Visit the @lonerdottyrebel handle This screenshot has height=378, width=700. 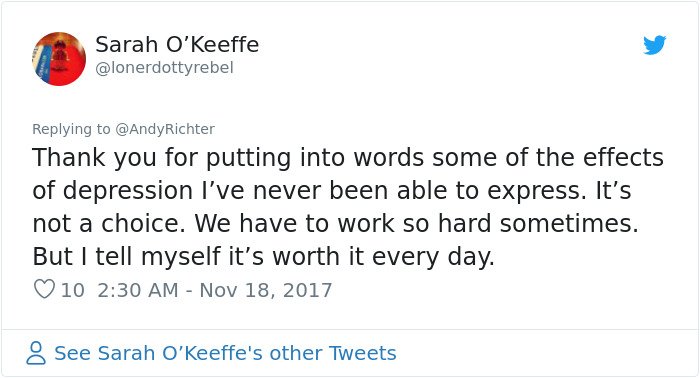tap(164, 68)
